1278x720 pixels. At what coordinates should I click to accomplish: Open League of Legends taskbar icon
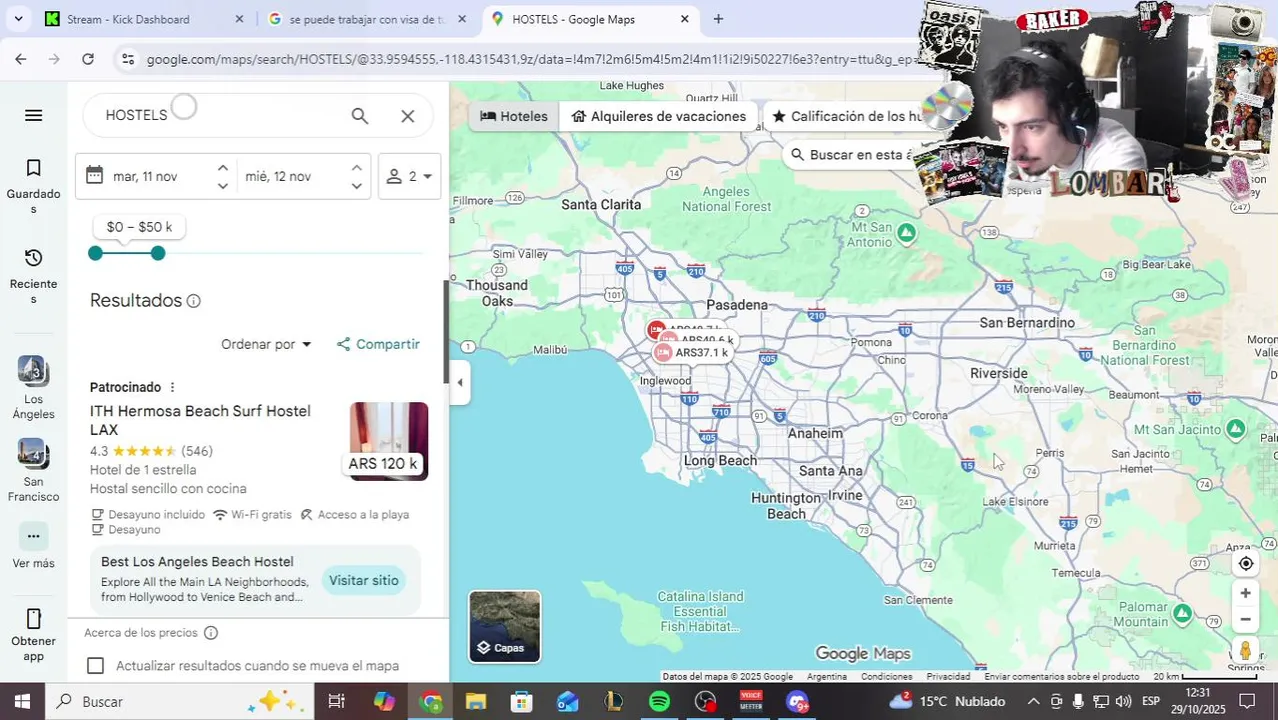(x=614, y=702)
